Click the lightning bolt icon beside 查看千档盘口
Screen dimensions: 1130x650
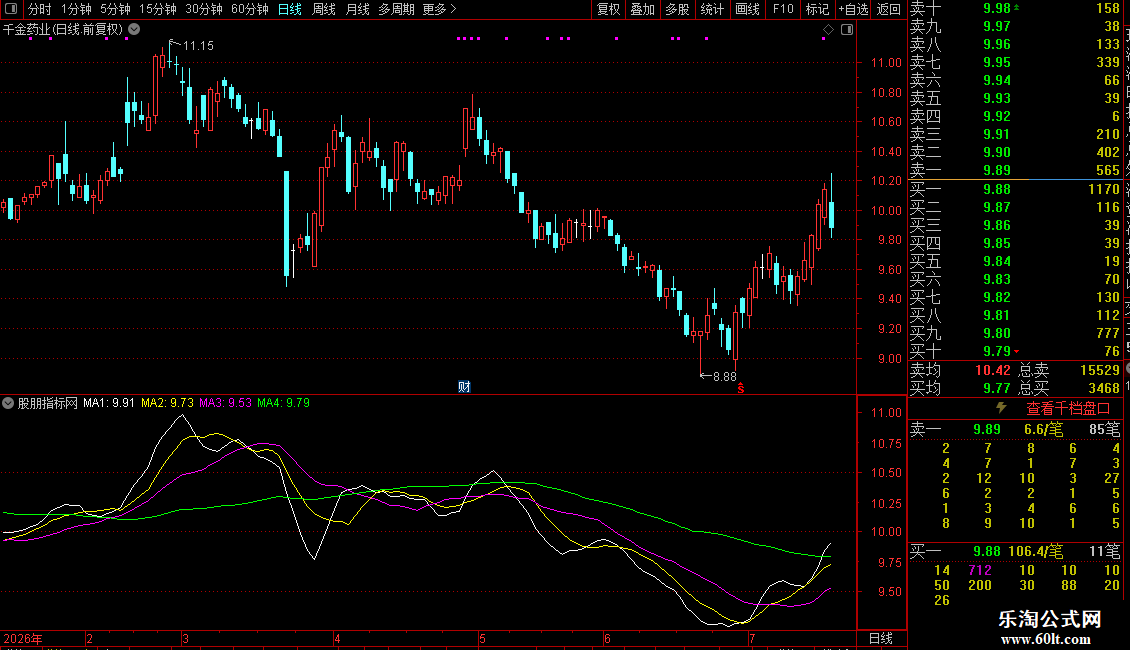pyautogui.click(x=1001, y=407)
